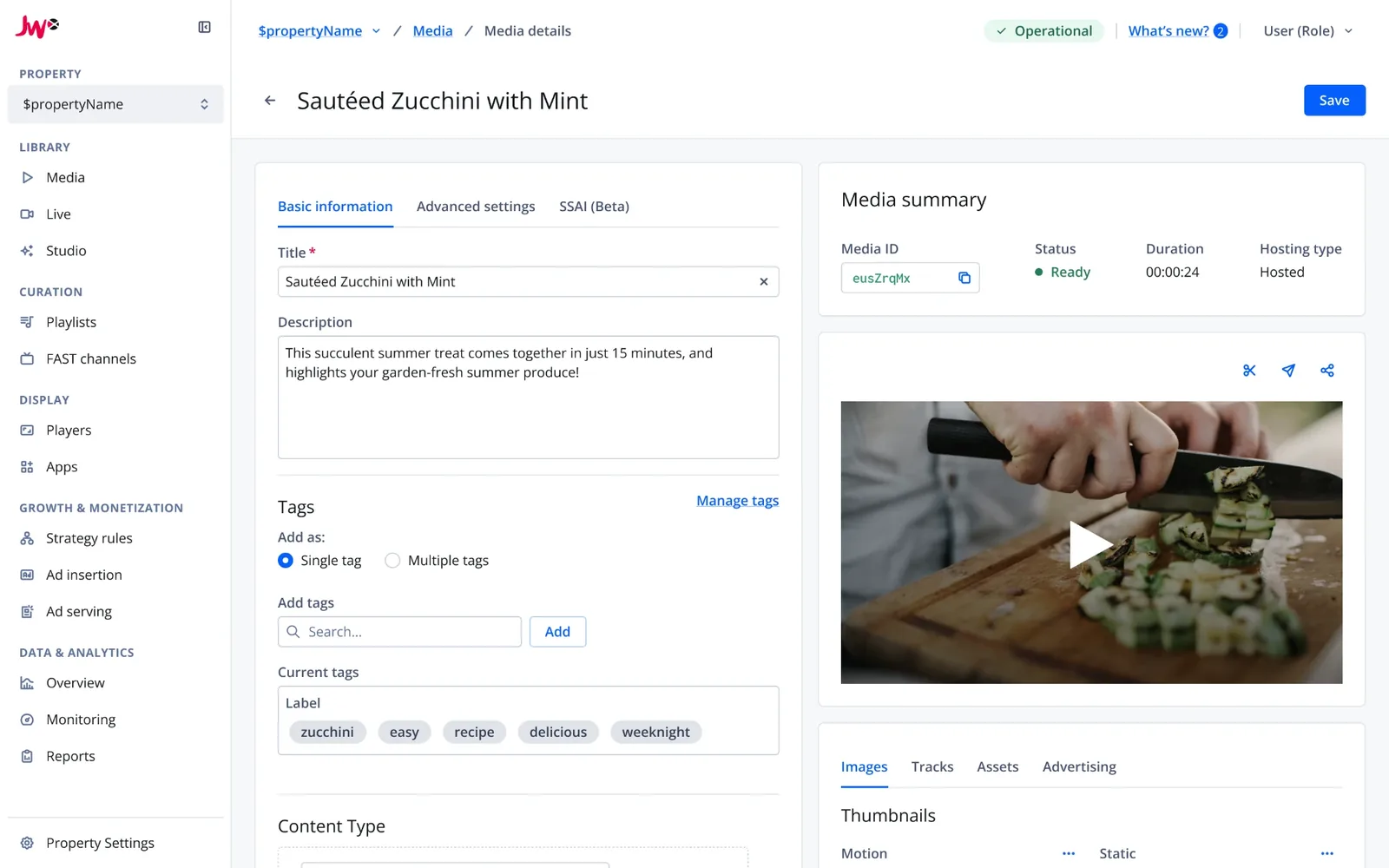Viewport: 1389px width, 868px height.
Task: Open the $propertyName property selector
Action: coord(115,104)
